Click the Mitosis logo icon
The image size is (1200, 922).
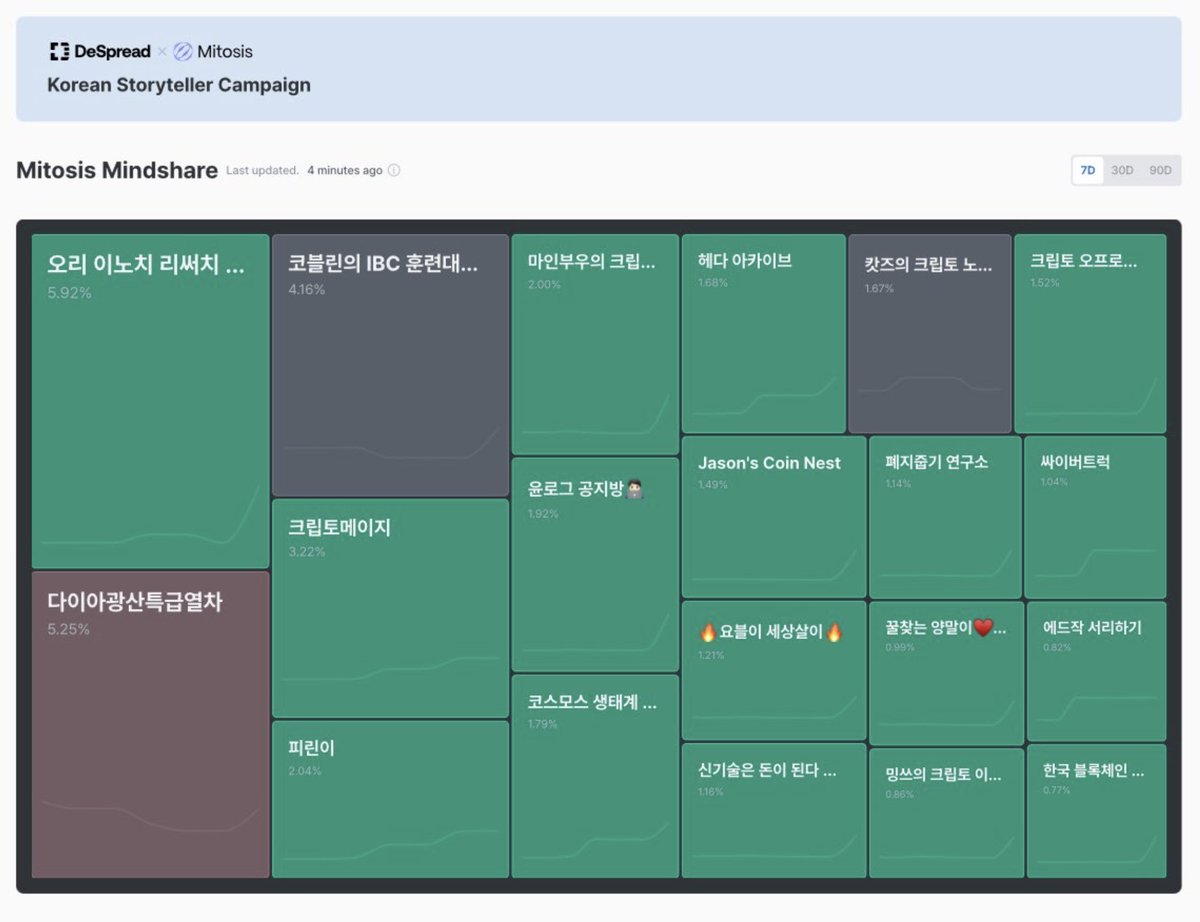click(183, 51)
